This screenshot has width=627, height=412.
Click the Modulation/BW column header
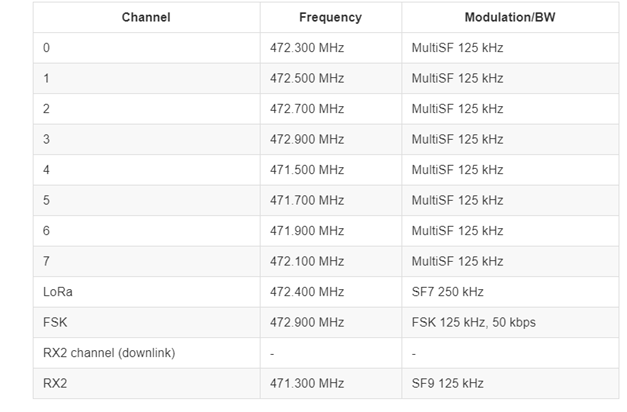click(x=510, y=17)
